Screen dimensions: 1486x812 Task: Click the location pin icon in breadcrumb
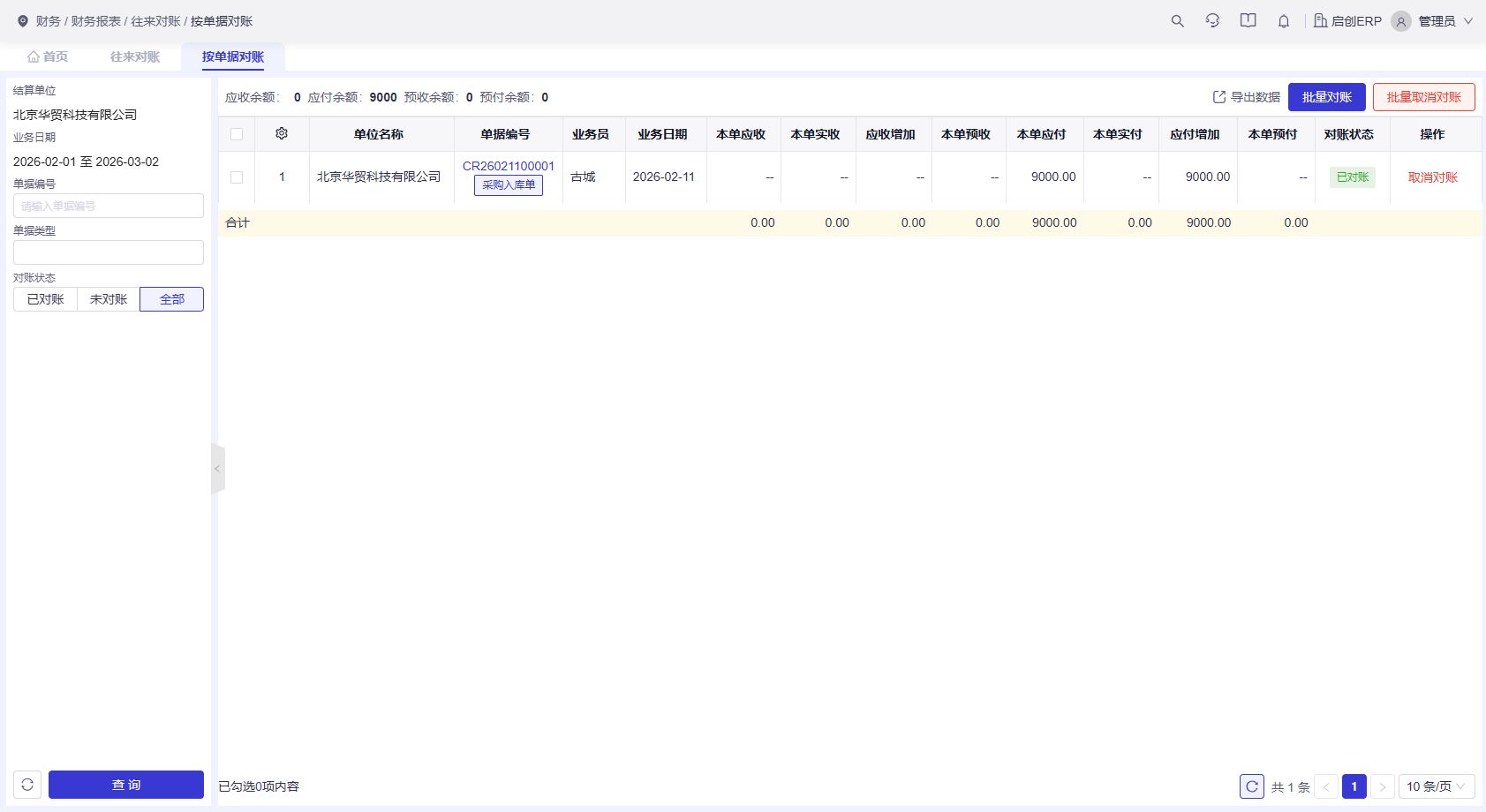click(x=23, y=21)
